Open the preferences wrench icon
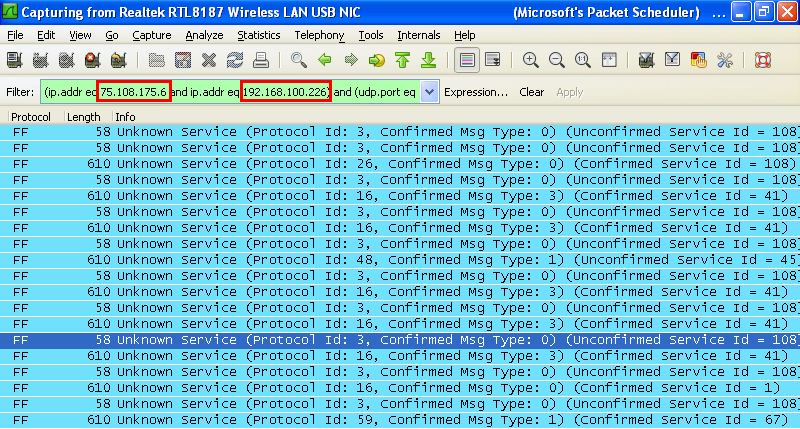Viewport: 800px width, 429px height. point(725,60)
